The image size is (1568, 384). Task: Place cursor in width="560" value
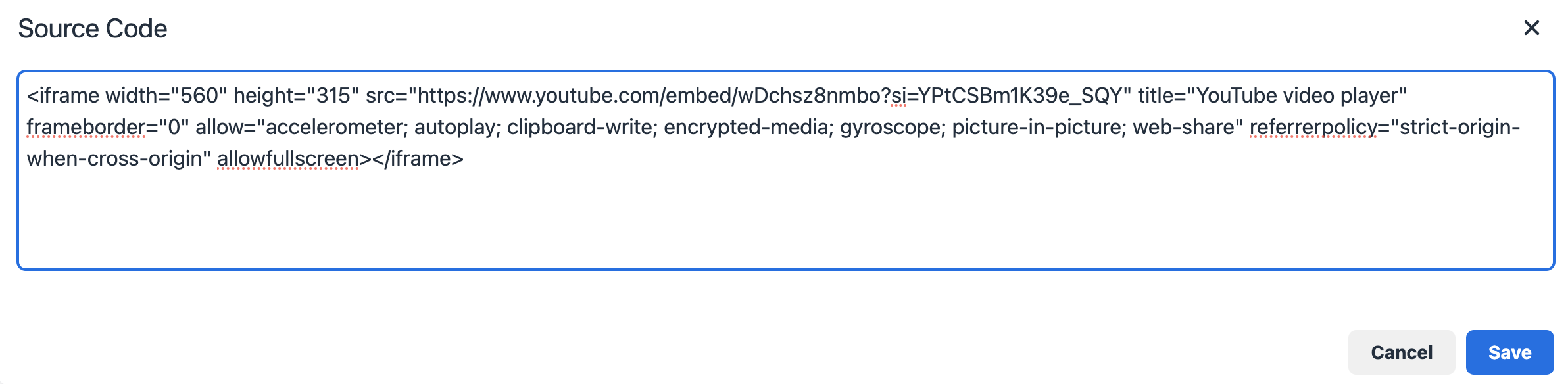point(199,96)
